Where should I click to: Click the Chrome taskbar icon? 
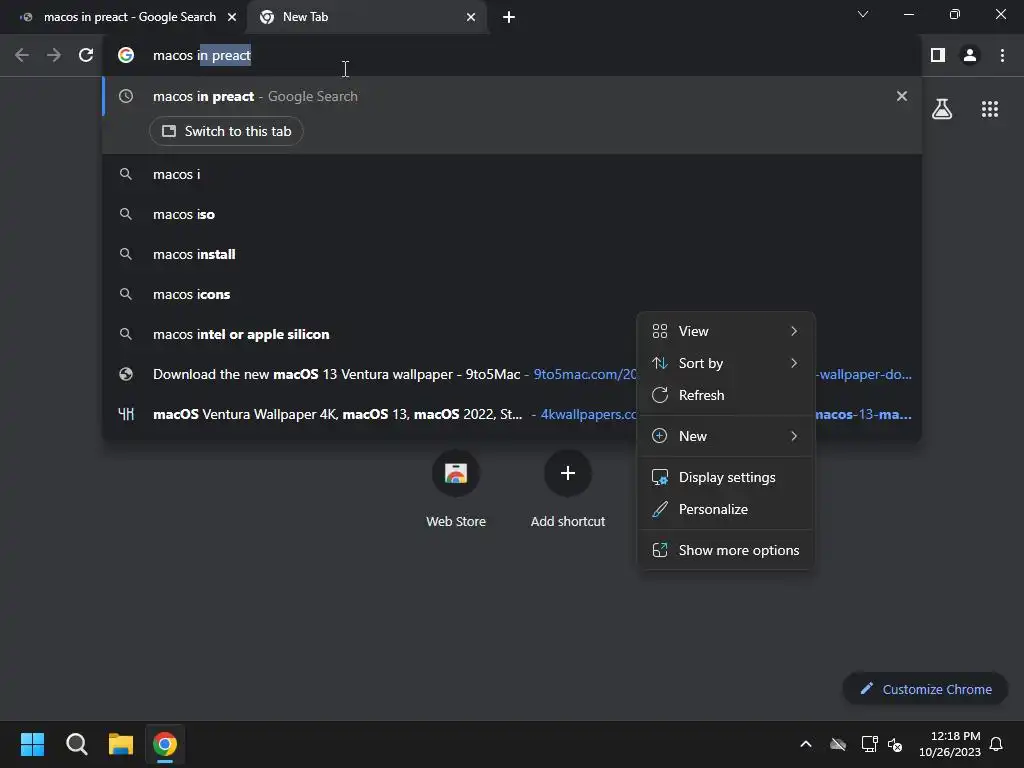tap(165, 744)
